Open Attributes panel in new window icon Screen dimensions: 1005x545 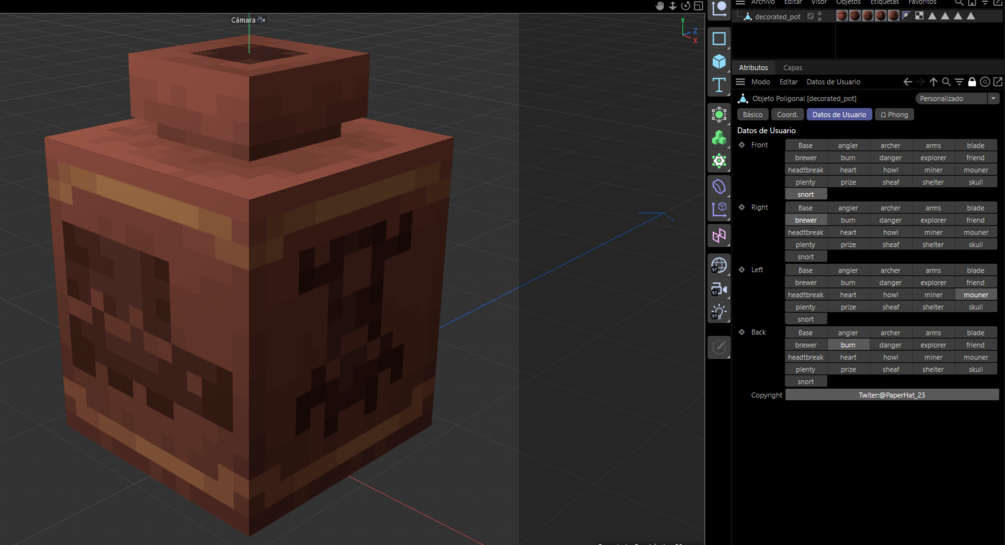point(998,81)
